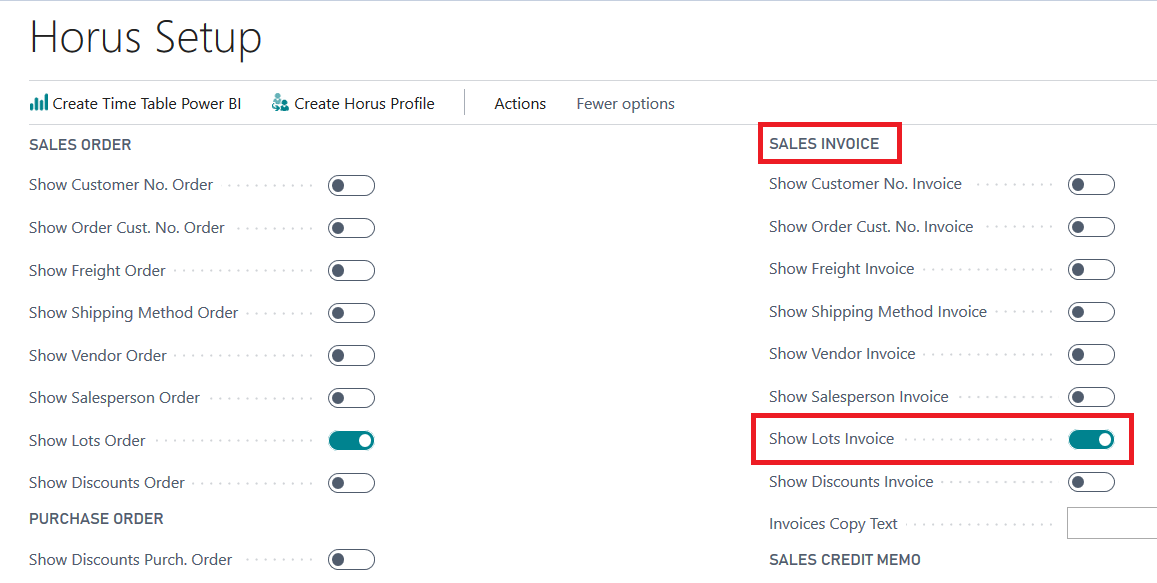The image size is (1157, 583).
Task: Turn on Show Freight Invoice switch
Action: pyautogui.click(x=1091, y=269)
